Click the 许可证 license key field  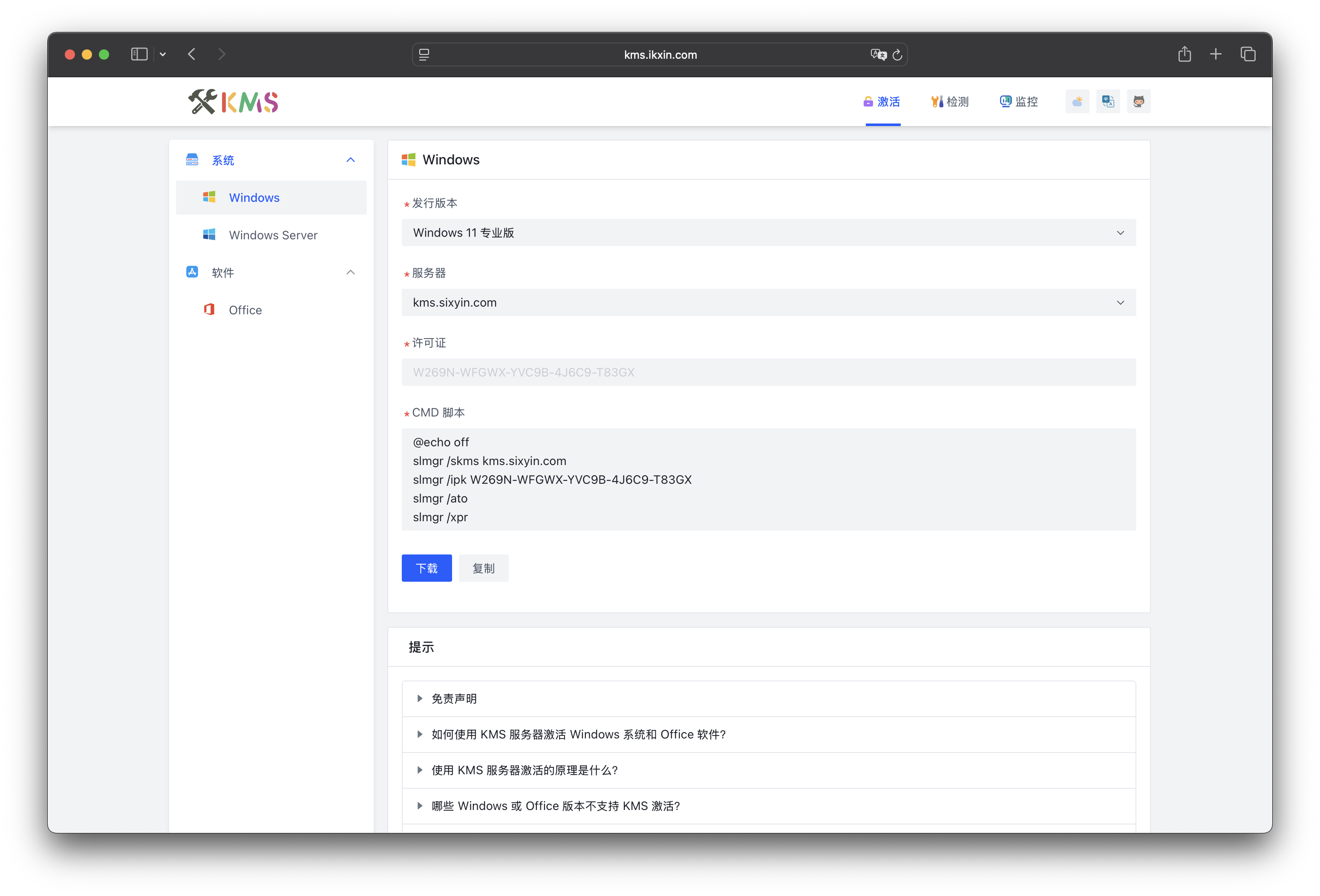pos(769,373)
